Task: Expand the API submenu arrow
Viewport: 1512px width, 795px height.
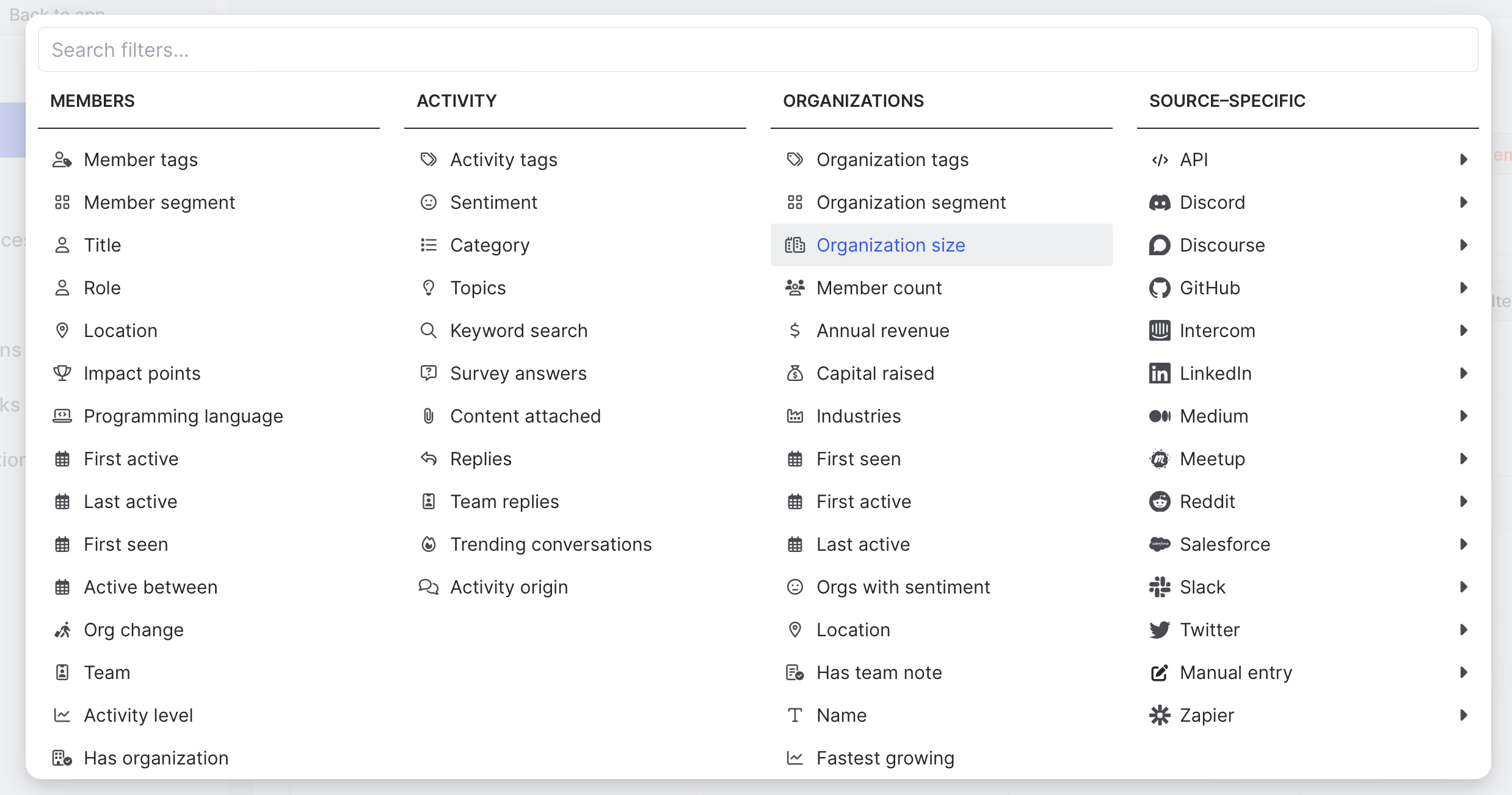Action: tap(1464, 159)
